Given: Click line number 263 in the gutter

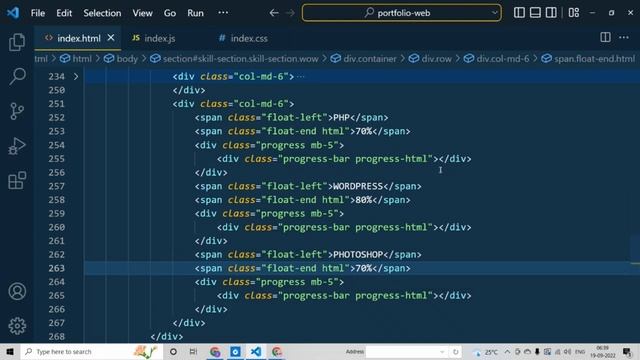Looking at the screenshot, I should click(56, 268).
